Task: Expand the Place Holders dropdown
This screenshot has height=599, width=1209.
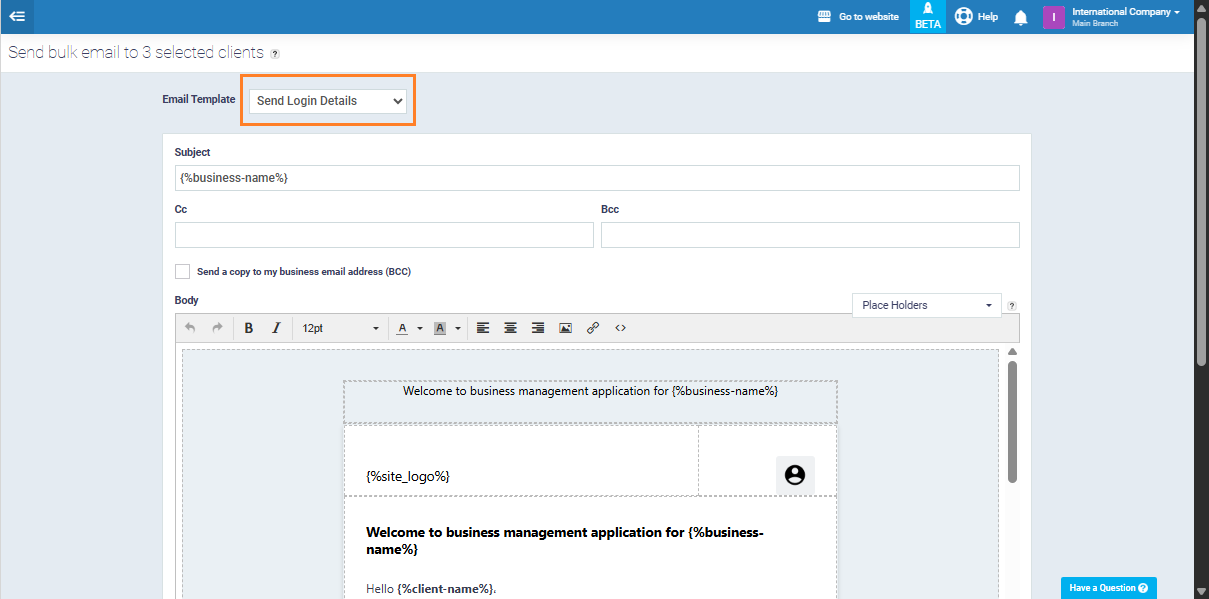Action: tap(926, 305)
